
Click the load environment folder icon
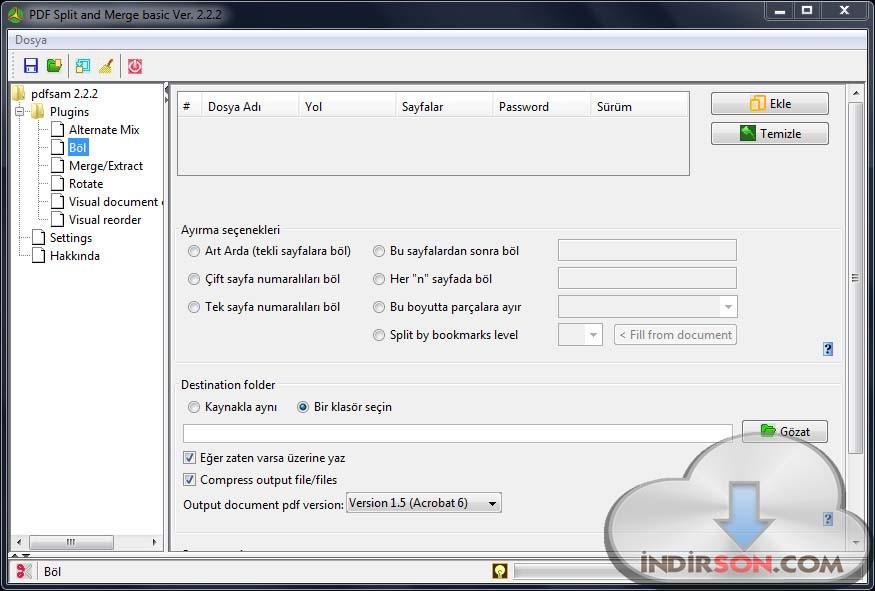(x=54, y=66)
